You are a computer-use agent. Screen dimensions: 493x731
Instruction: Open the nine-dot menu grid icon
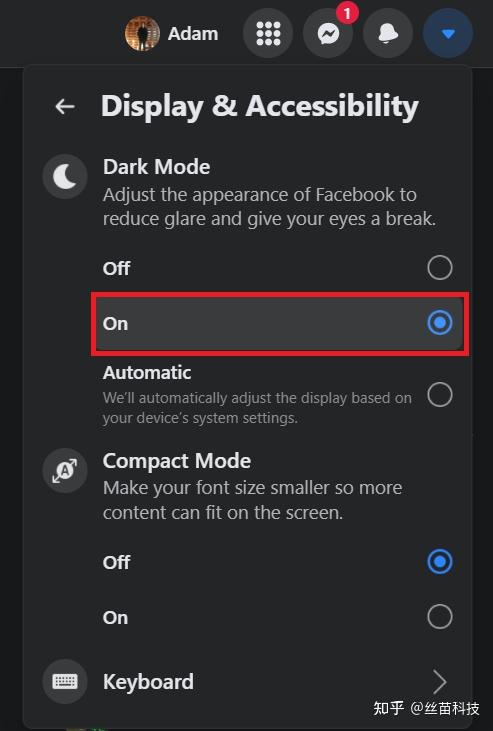click(268, 34)
